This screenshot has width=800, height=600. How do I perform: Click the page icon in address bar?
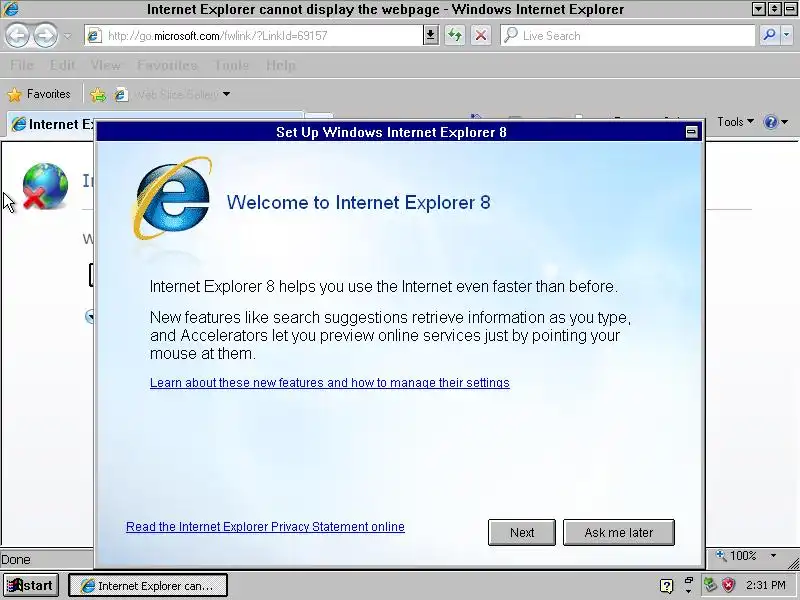(x=94, y=36)
